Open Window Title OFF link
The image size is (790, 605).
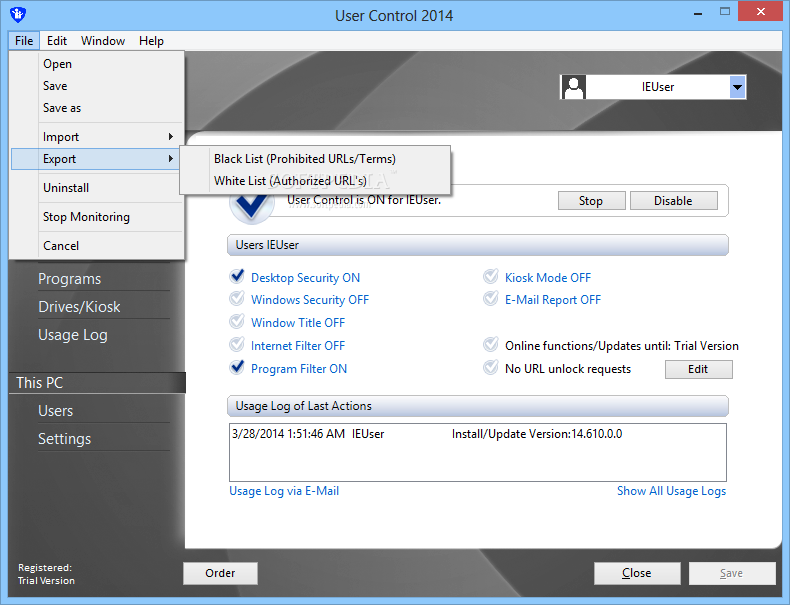coord(298,323)
